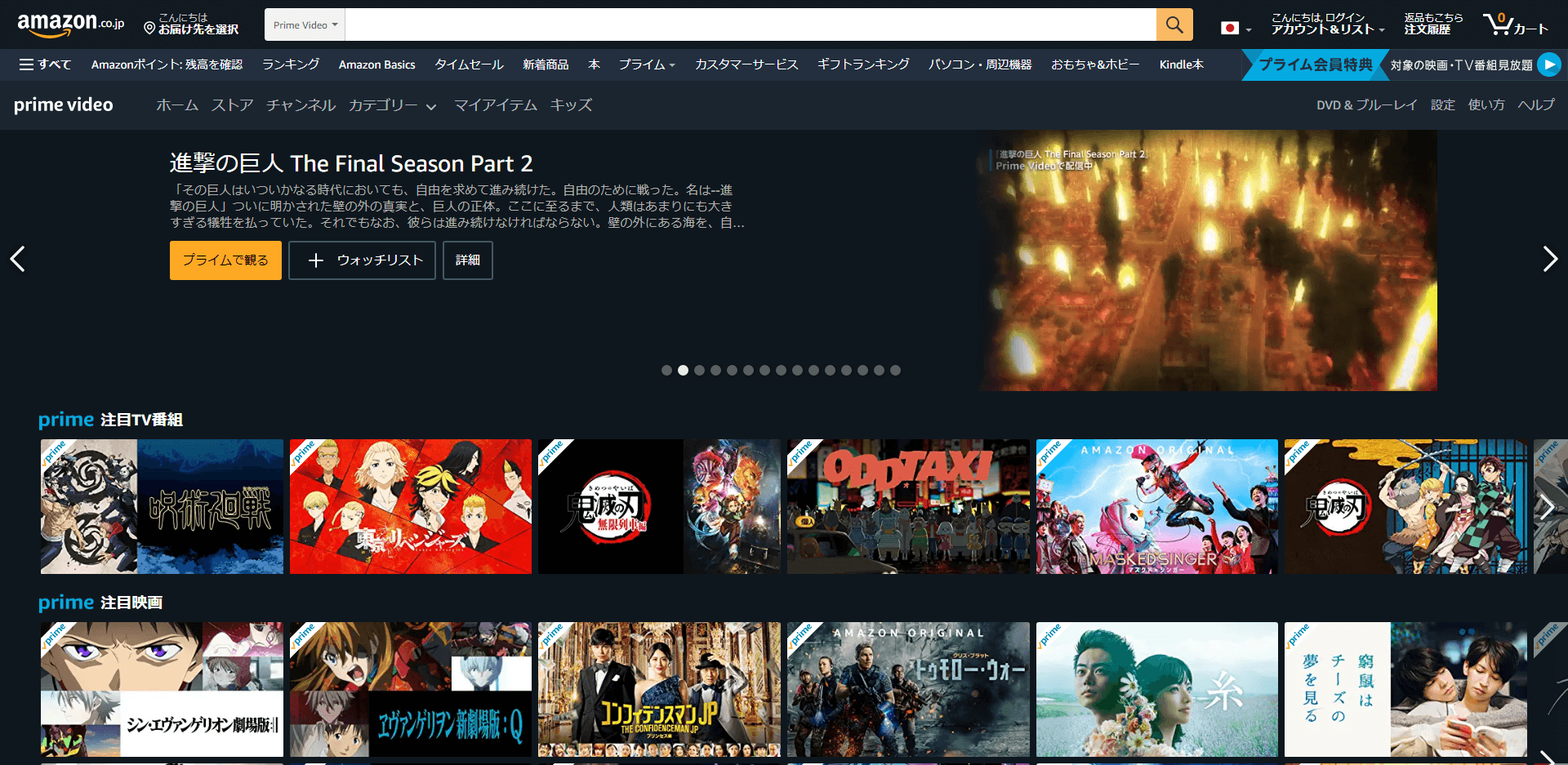The image size is (1568, 765).
Task: Open ランキング in top navigation
Action: tap(291, 64)
